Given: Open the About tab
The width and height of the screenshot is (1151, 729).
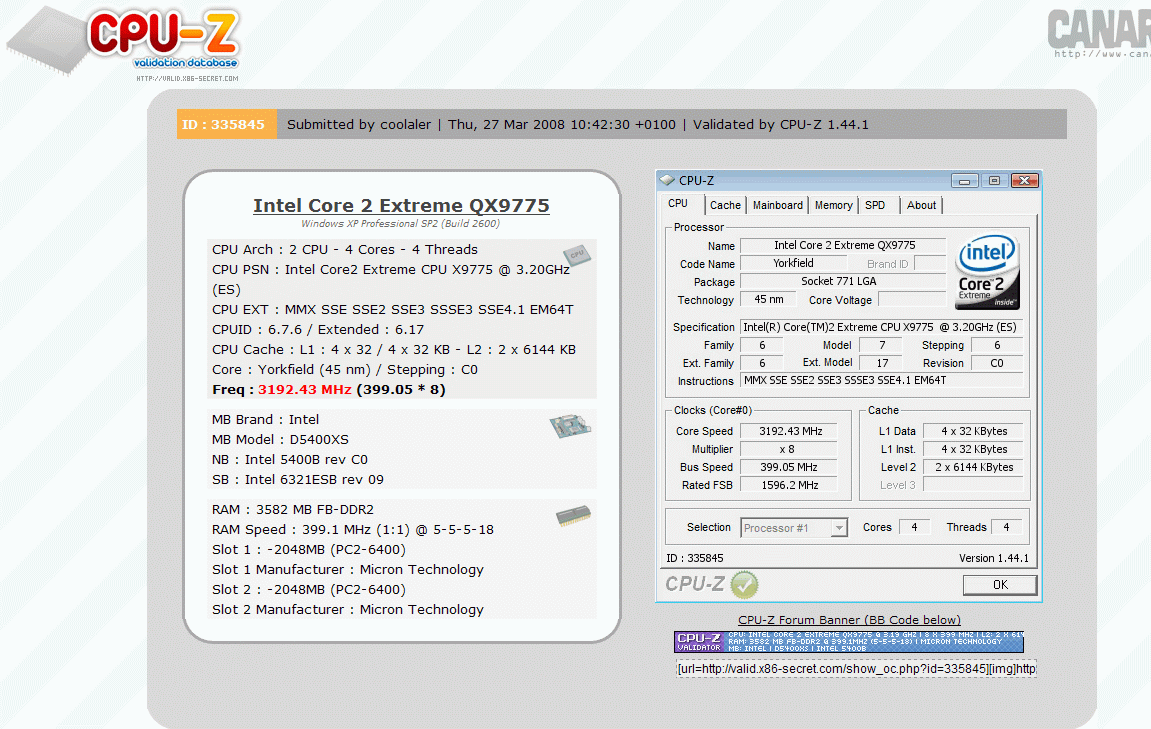Looking at the screenshot, I should [921, 206].
